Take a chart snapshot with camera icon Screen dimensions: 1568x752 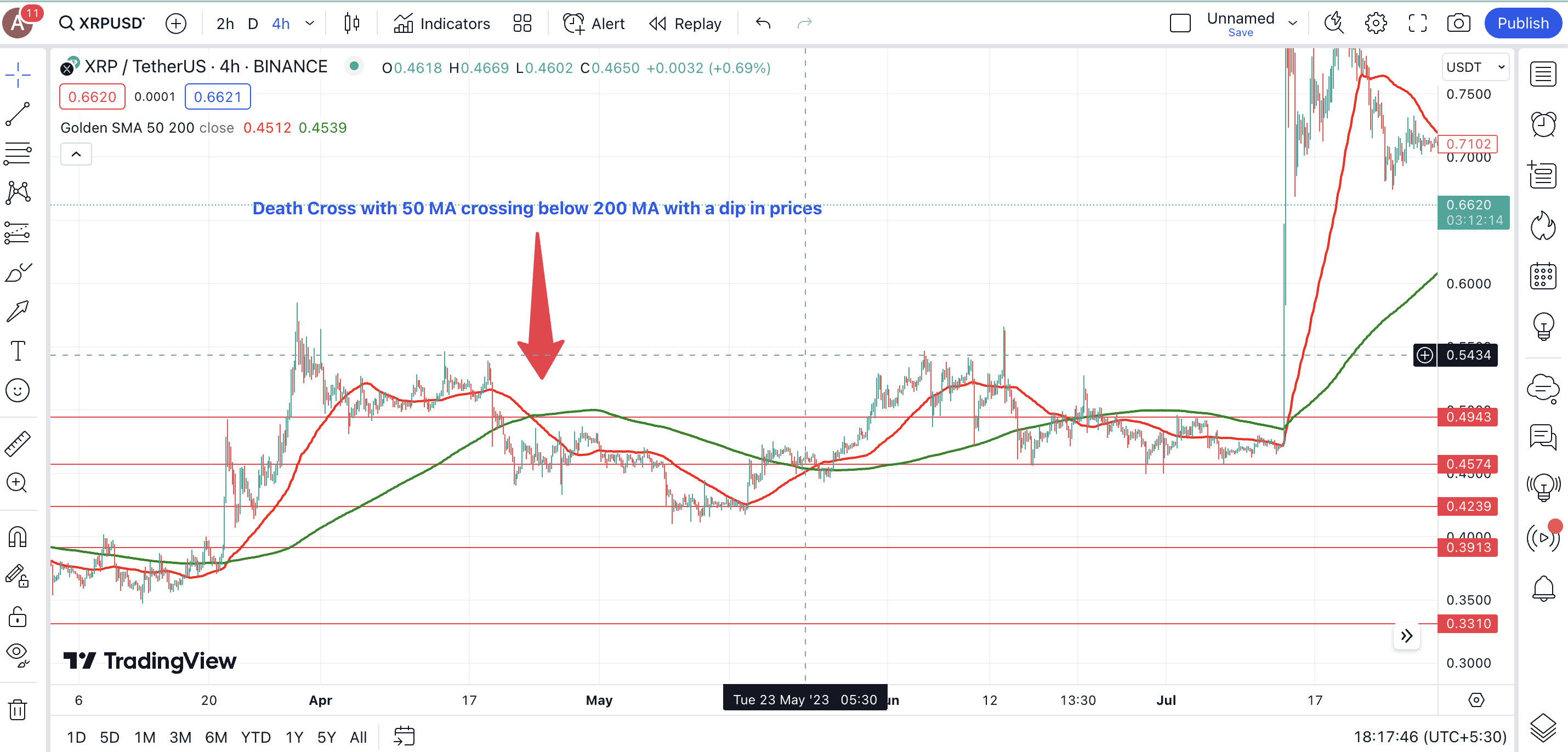point(1458,24)
